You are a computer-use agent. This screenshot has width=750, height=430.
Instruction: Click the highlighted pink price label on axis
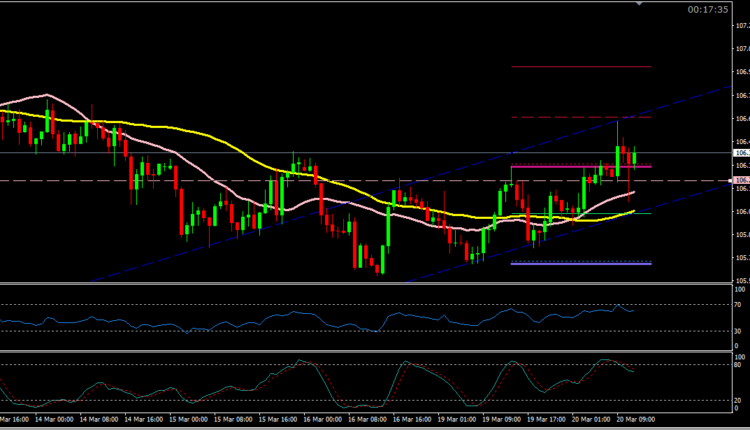[x=741, y=181]
